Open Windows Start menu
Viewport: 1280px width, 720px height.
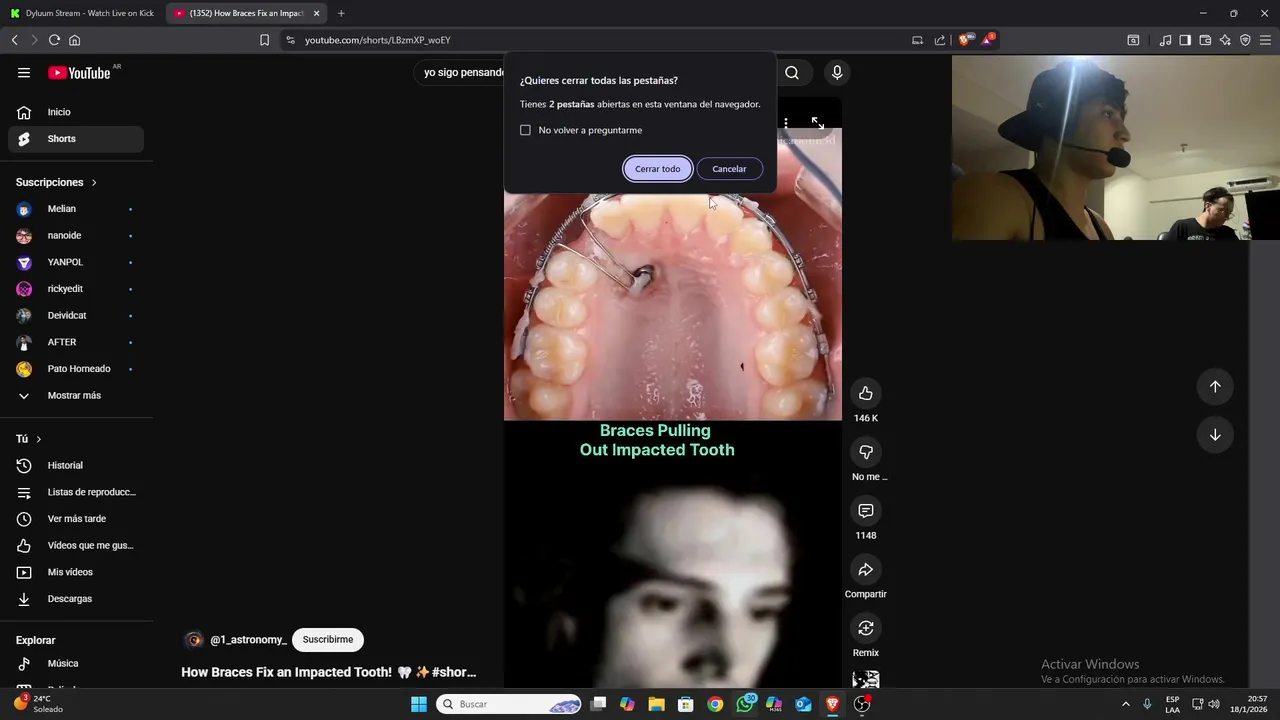coord(419,704)
